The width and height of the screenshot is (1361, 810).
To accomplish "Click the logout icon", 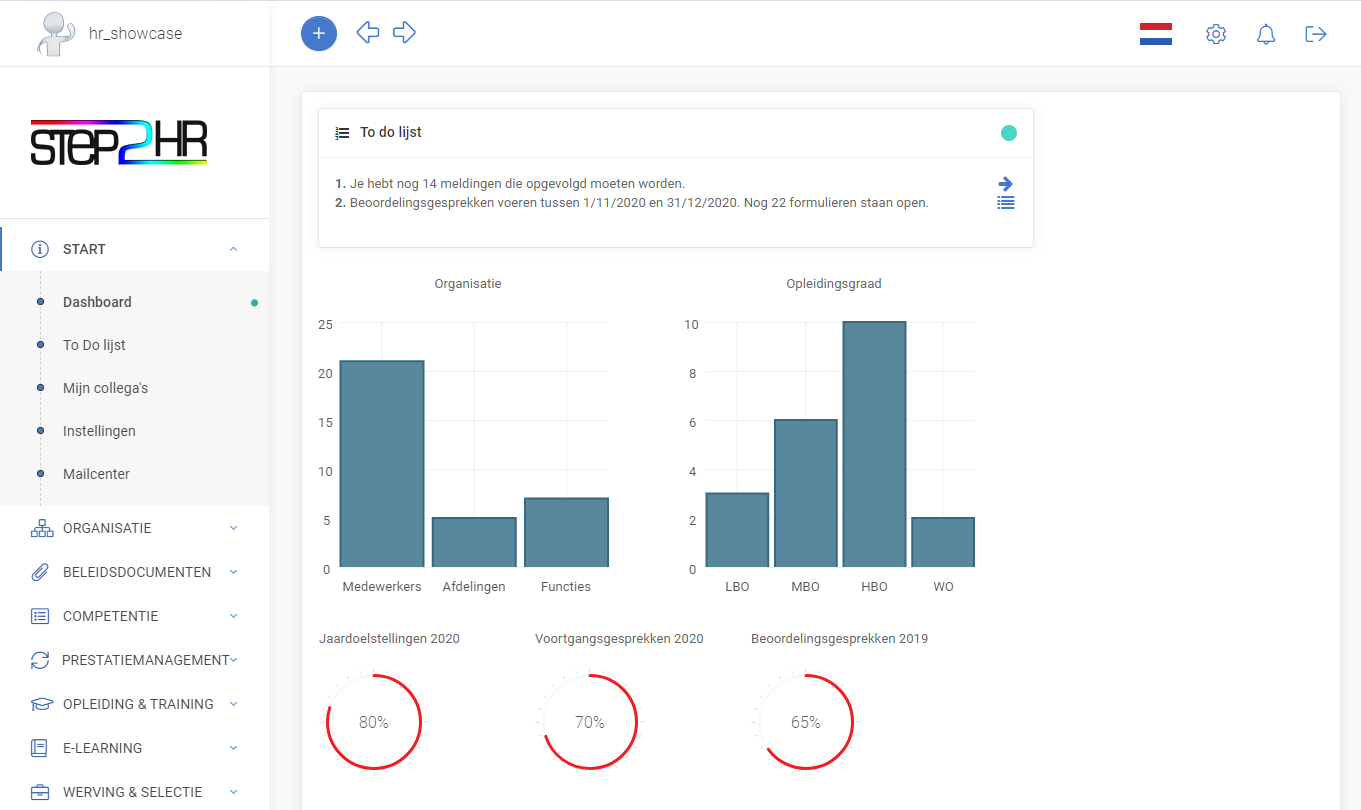I will tap(1315, 33).
